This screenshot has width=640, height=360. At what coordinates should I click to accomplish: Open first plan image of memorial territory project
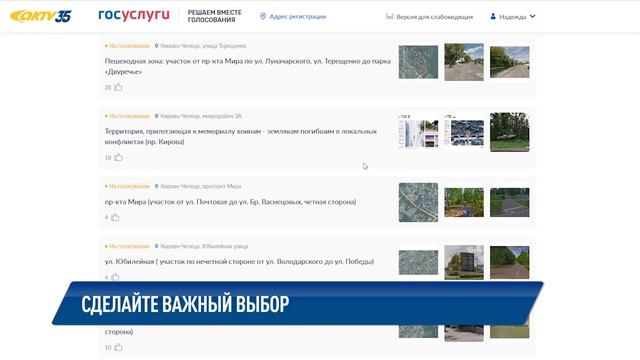418,131
